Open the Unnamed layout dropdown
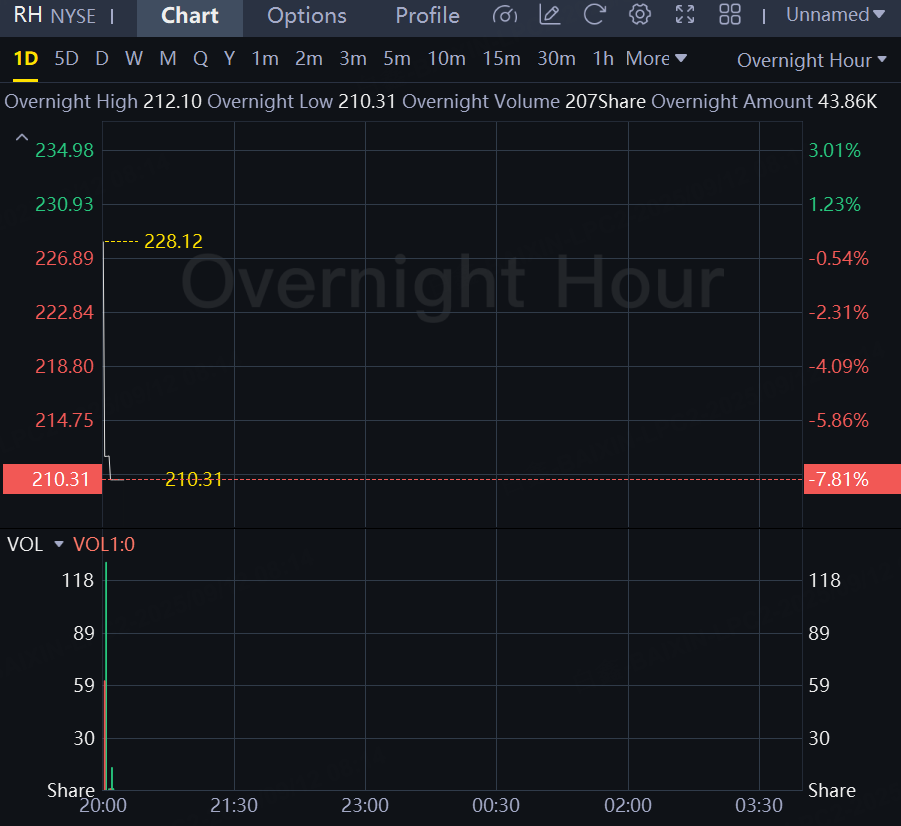This screenshot has height=826, width=901. click(x=835, y=15)
